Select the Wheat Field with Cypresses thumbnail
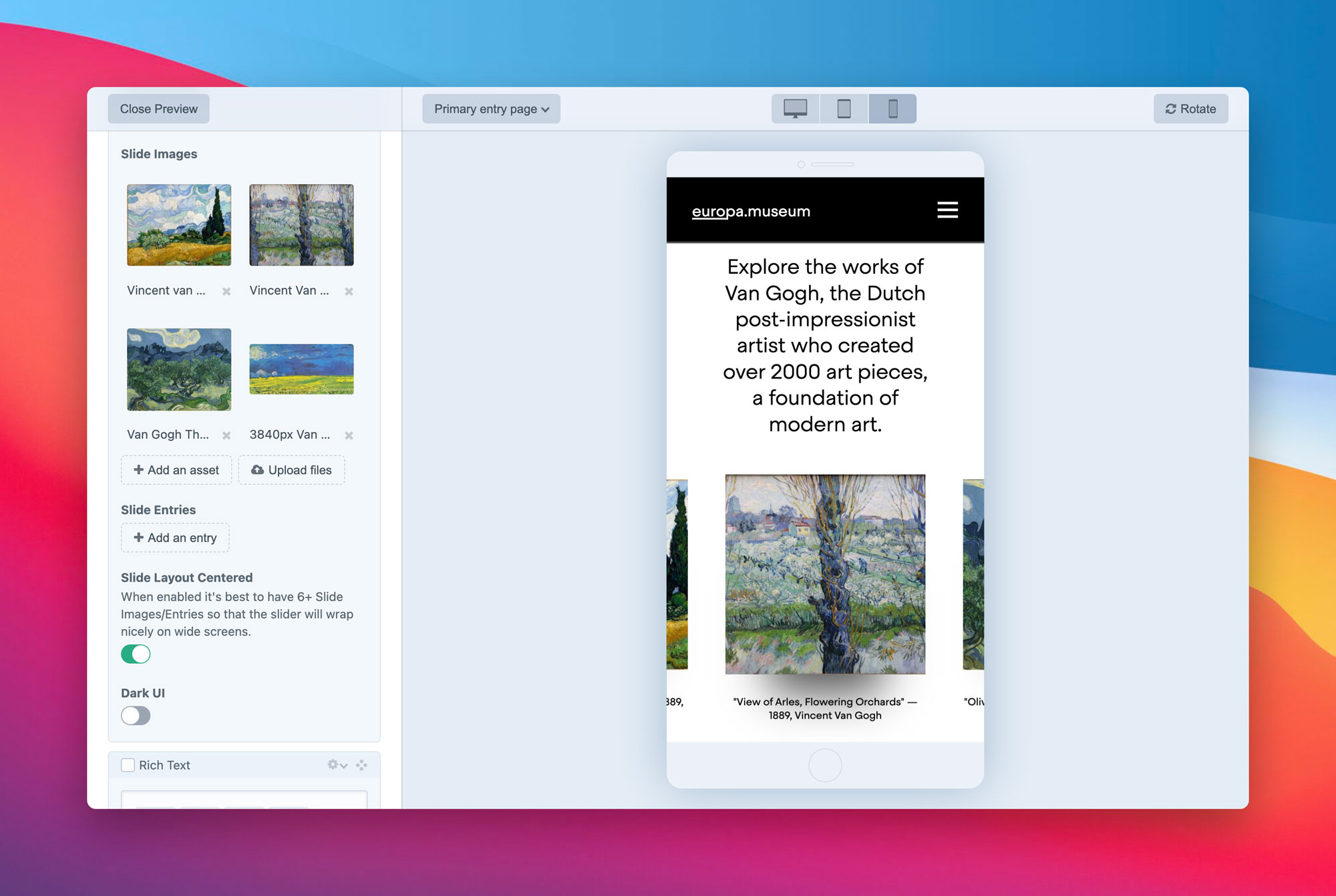The image size is (1336, 896). (x=178, y=225)
